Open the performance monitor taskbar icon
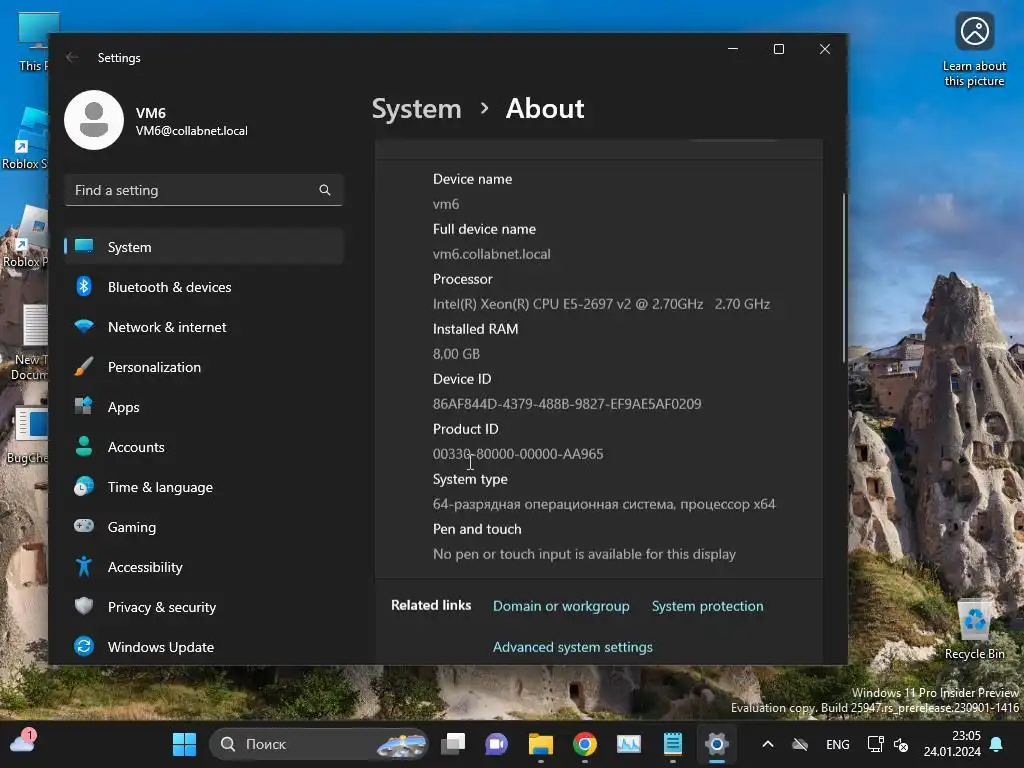 click(x=628, y=744)
